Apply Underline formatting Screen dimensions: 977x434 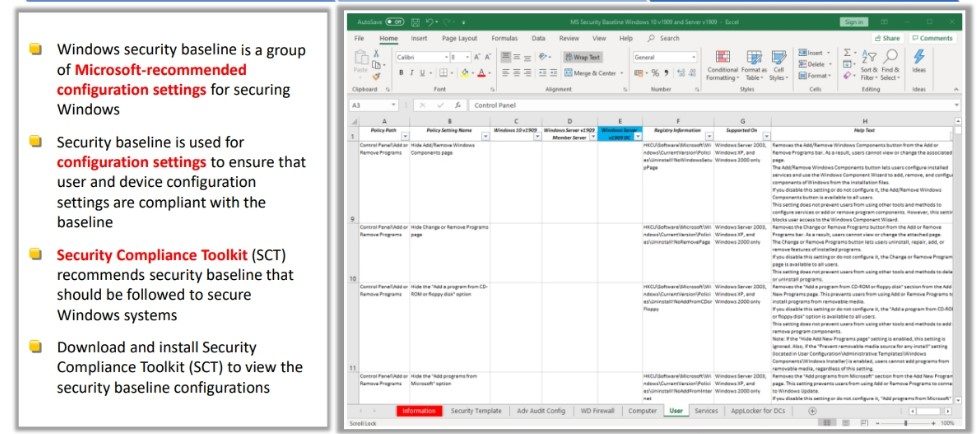tap(422, 73)
